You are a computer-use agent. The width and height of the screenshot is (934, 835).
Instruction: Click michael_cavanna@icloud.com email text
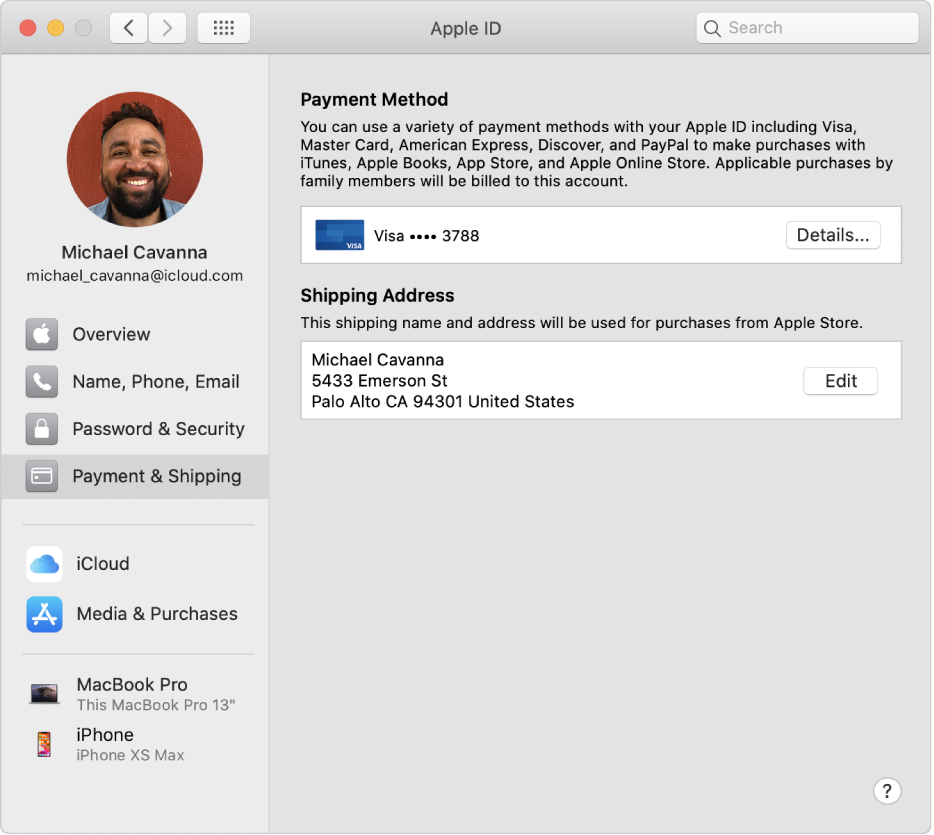click(x=134, y=275)
